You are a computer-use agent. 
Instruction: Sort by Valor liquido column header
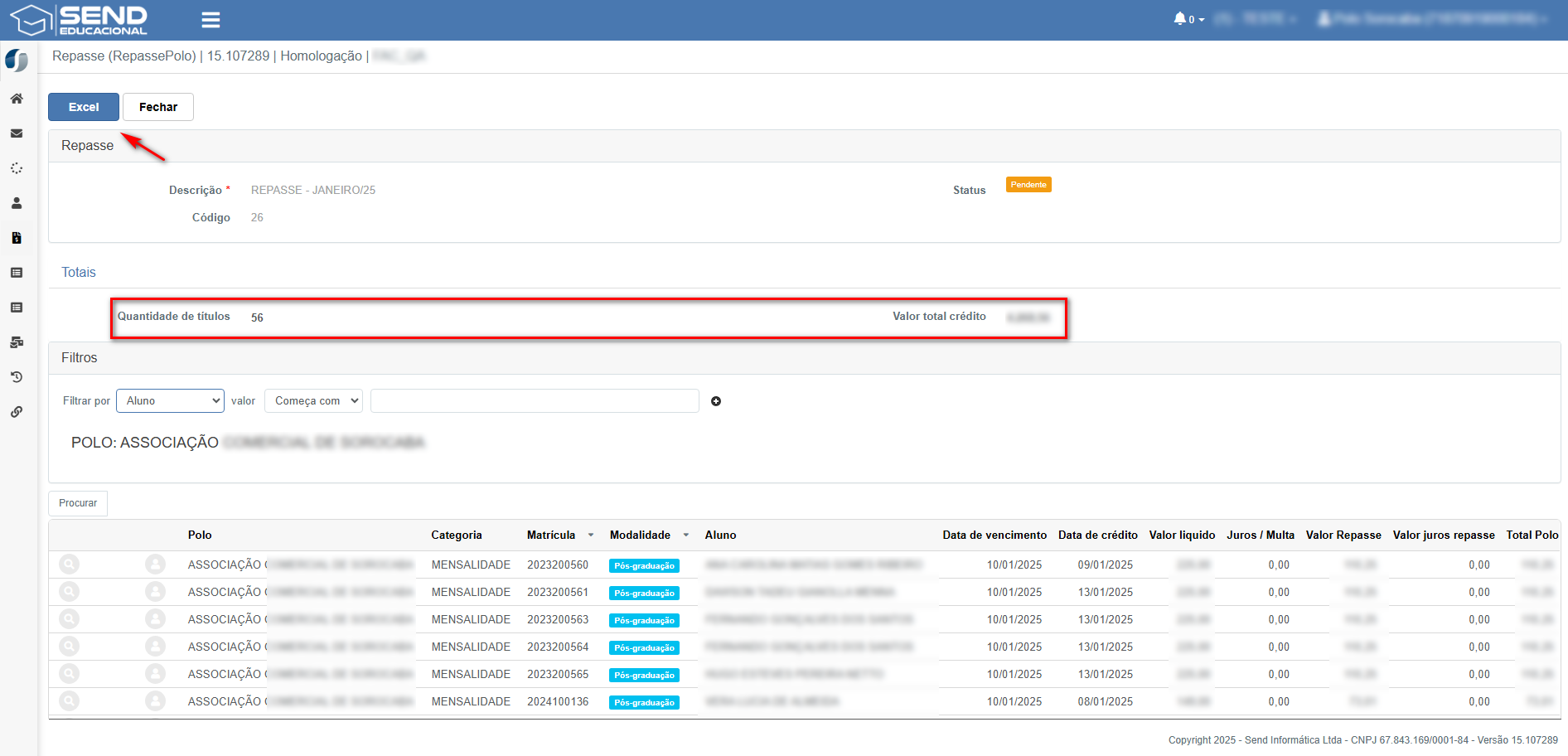coord(1183,535)
